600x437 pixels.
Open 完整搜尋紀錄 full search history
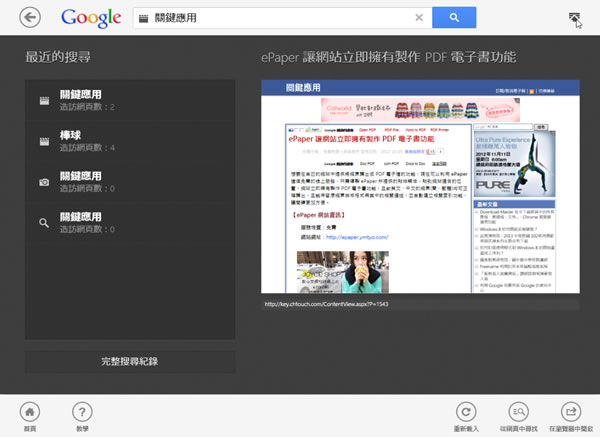tap(130, 361)
